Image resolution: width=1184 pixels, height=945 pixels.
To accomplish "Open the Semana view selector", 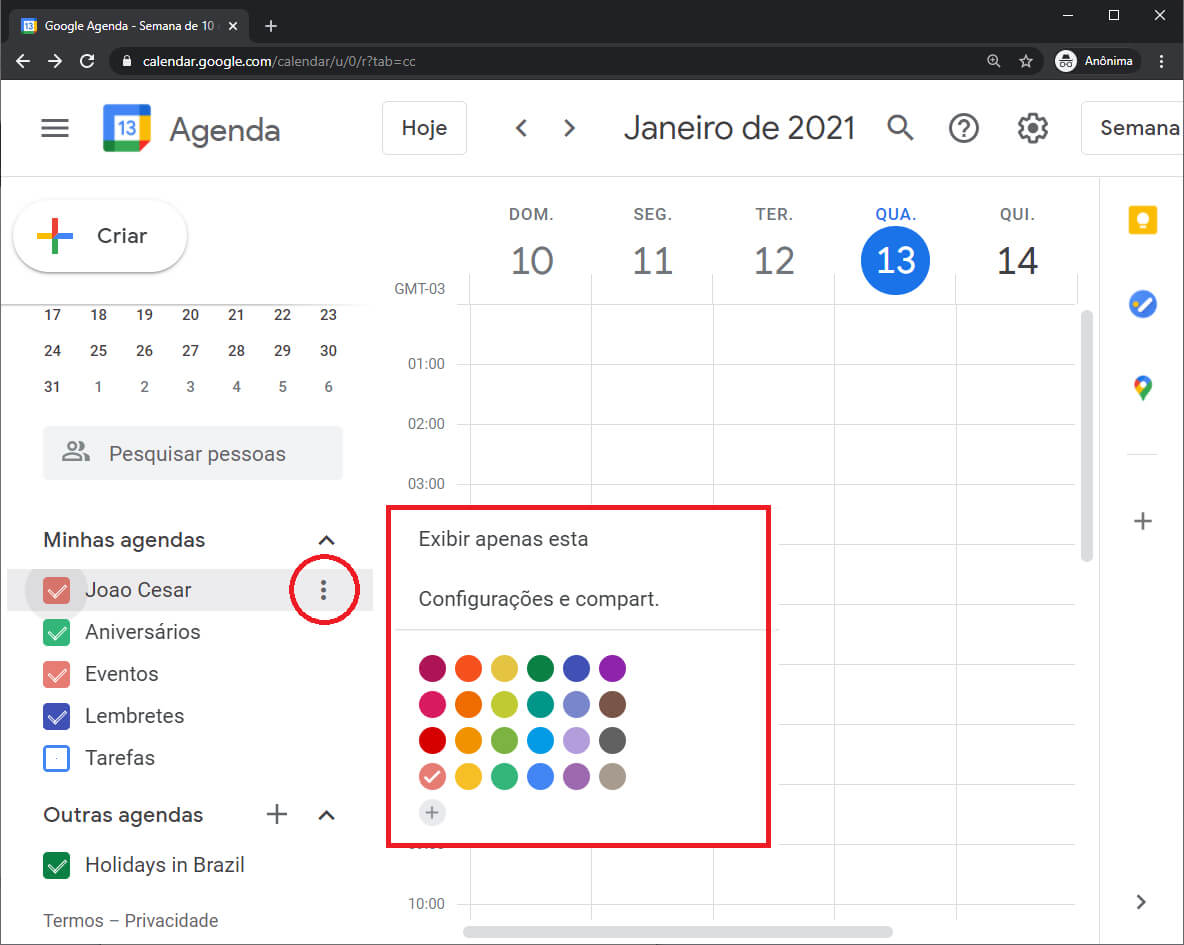I will [x=1150, y=128].
